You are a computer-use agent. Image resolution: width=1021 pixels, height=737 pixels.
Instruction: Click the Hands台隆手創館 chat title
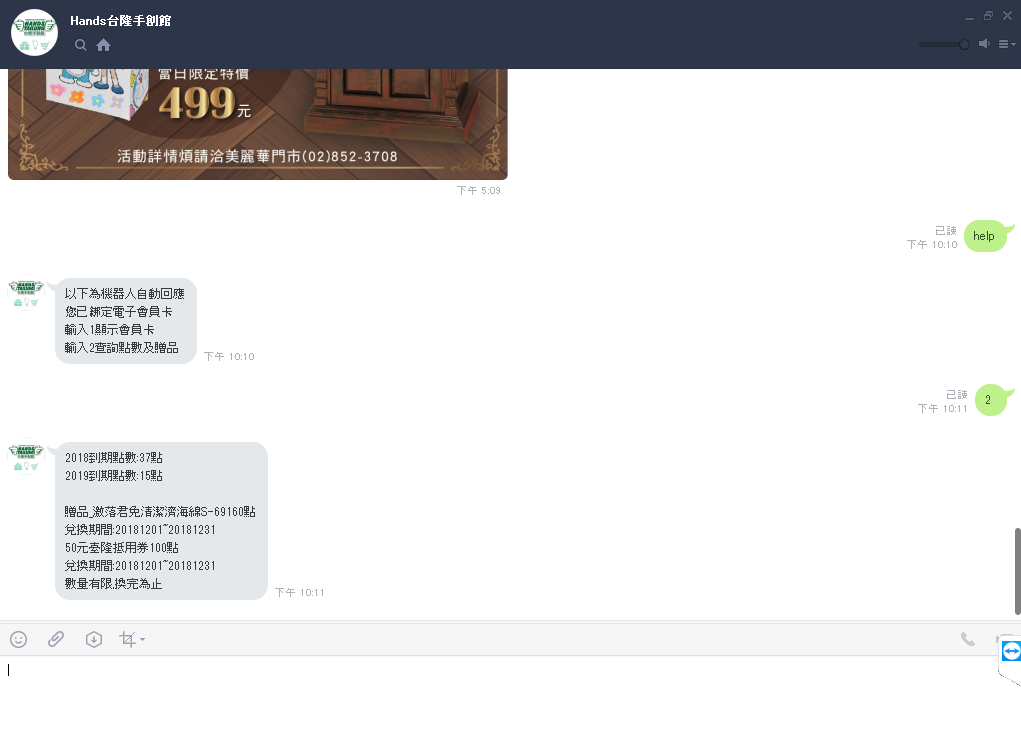[x=120, y=21]
